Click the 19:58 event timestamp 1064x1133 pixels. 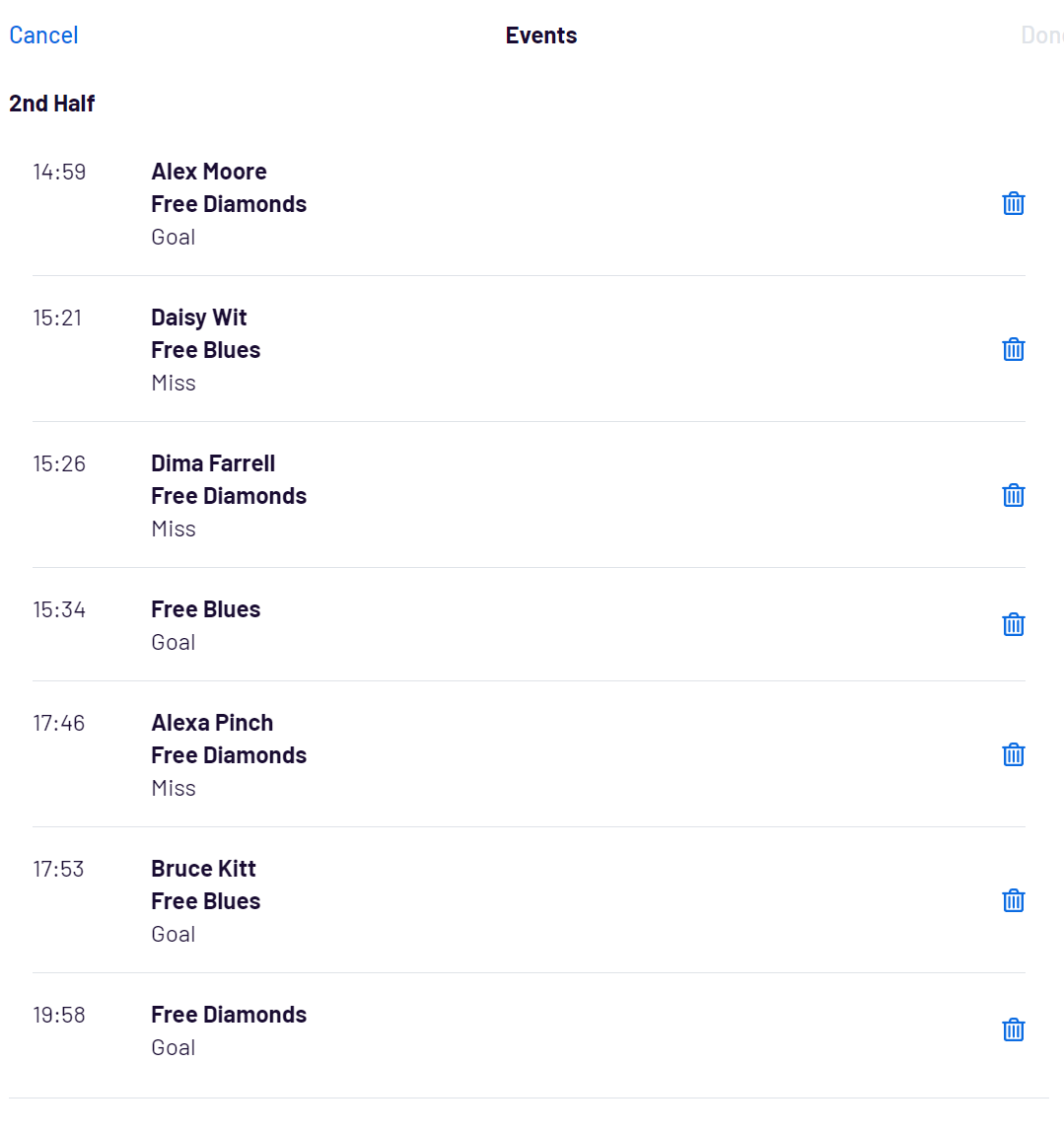(x=59, y=1016)
